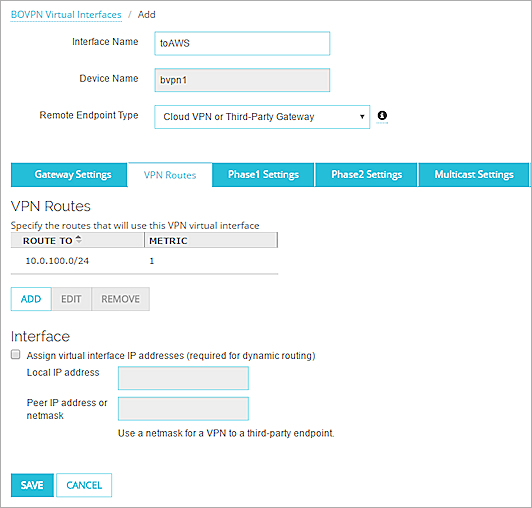The width and height of the screenshot is (532, 508).
Task: Select the 10.0.100.0/24 route row
Action: pos(144,261)
